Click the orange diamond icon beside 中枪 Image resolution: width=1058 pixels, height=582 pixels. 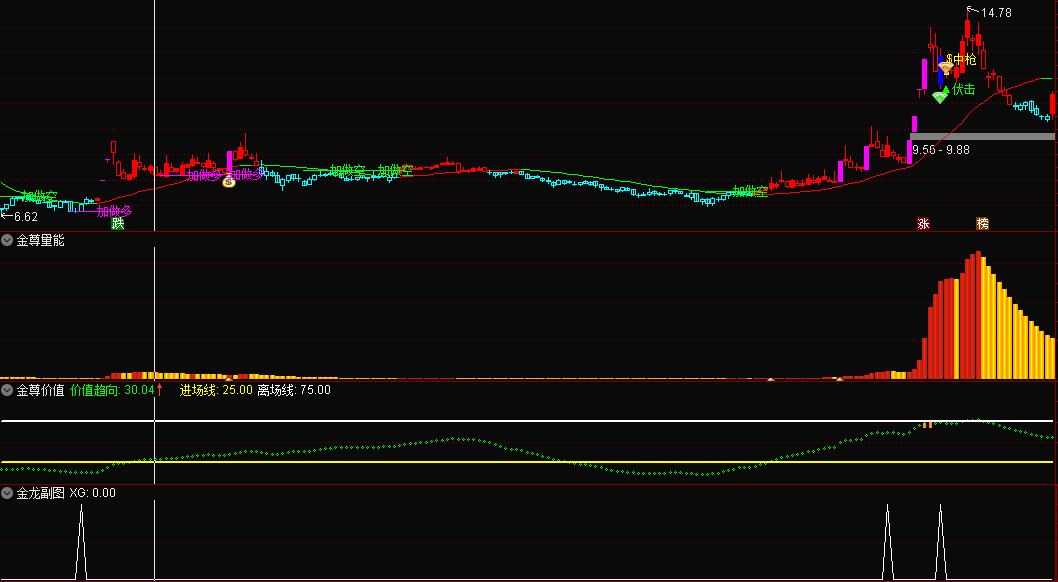[x=945, y=66]
